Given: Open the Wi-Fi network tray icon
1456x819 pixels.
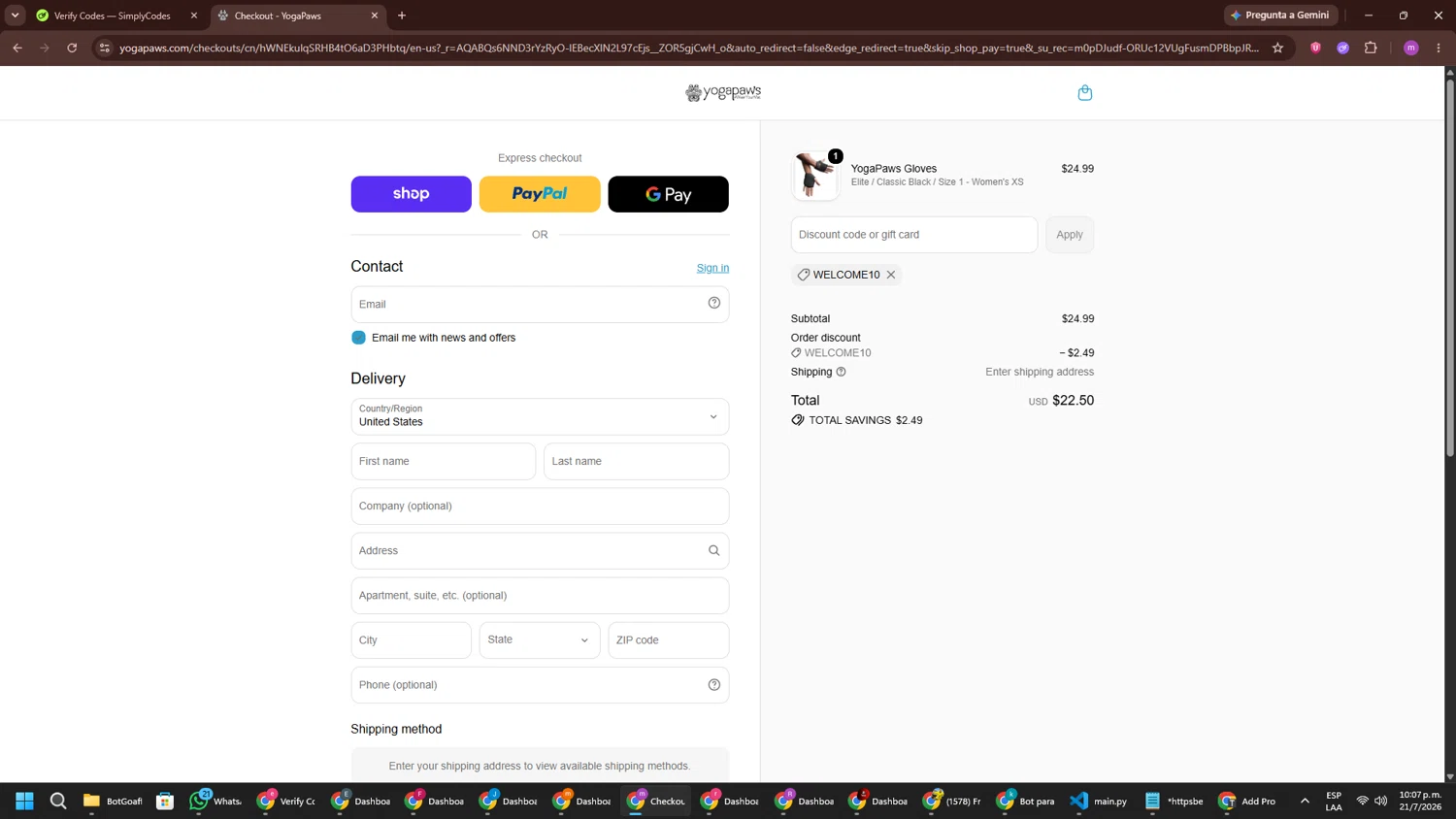Looking at the screenshot, I should (x=1363, y=801).
